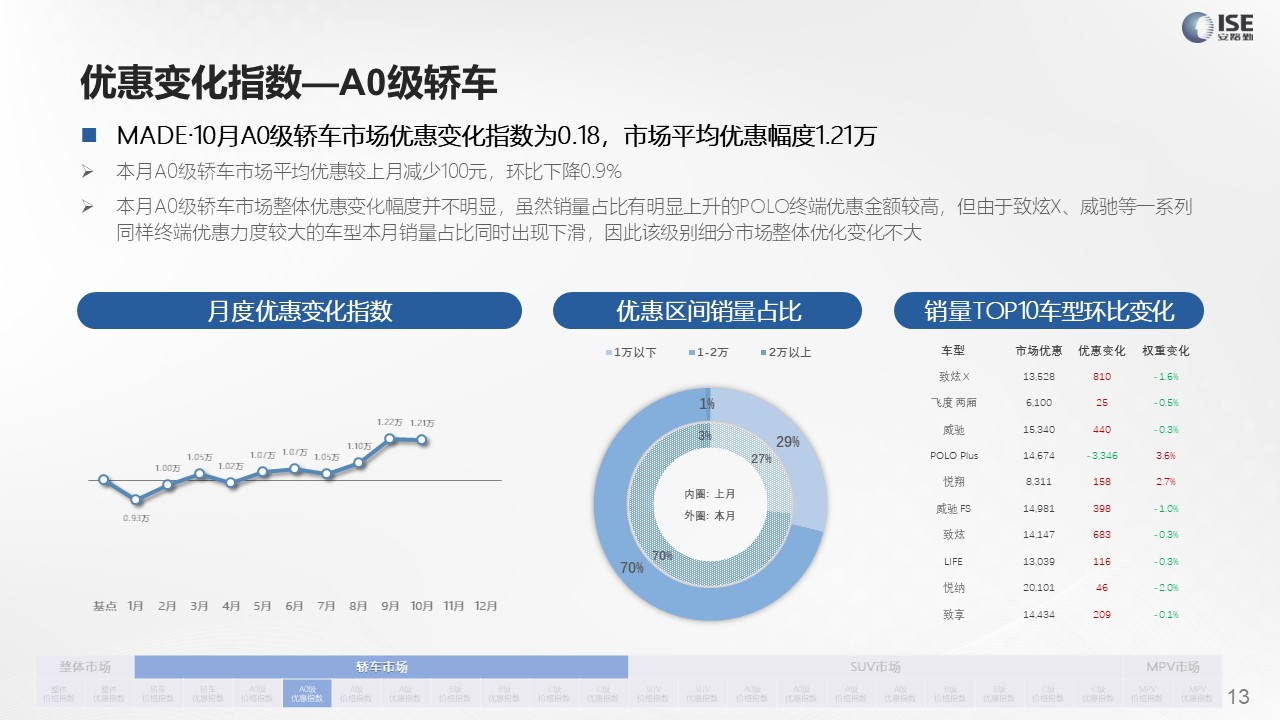Click the 外圈: 本月 donut center label
This screenshot has height=720, width=1280.
point(709,516)
